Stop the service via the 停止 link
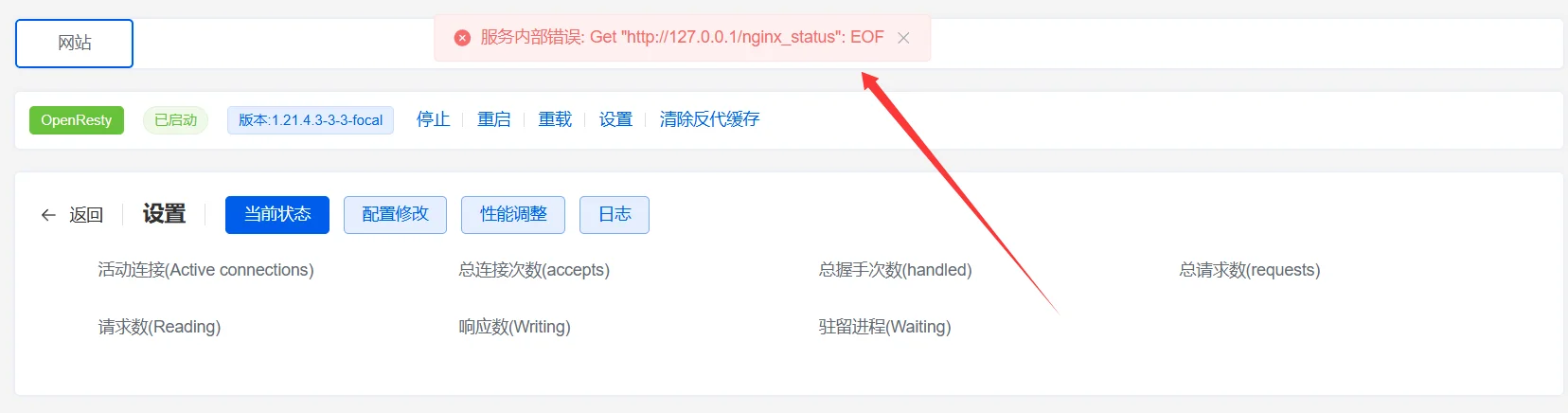Image resolution: width=1568 pixels, height=413 pixels. [434, 119]
